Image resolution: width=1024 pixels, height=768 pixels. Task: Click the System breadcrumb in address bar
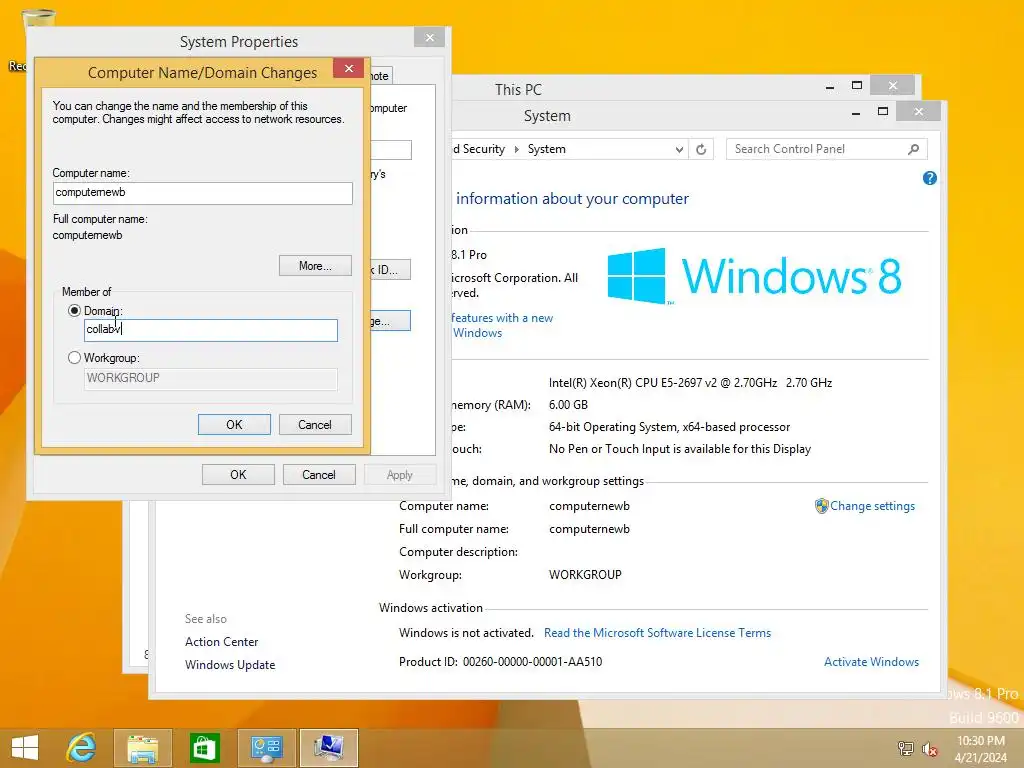coord(547,149)
